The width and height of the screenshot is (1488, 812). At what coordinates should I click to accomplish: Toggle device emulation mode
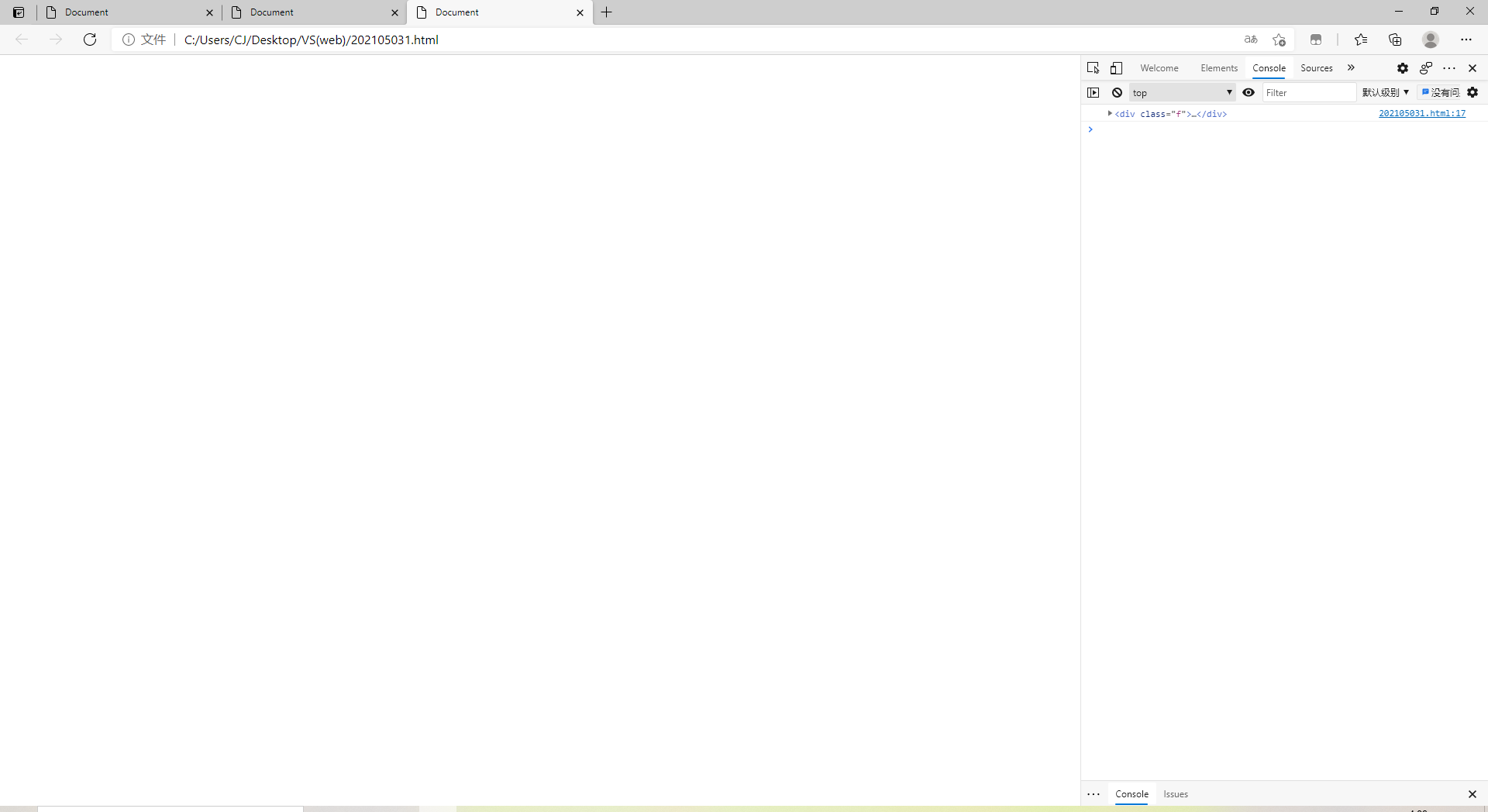click(1116, 68)
